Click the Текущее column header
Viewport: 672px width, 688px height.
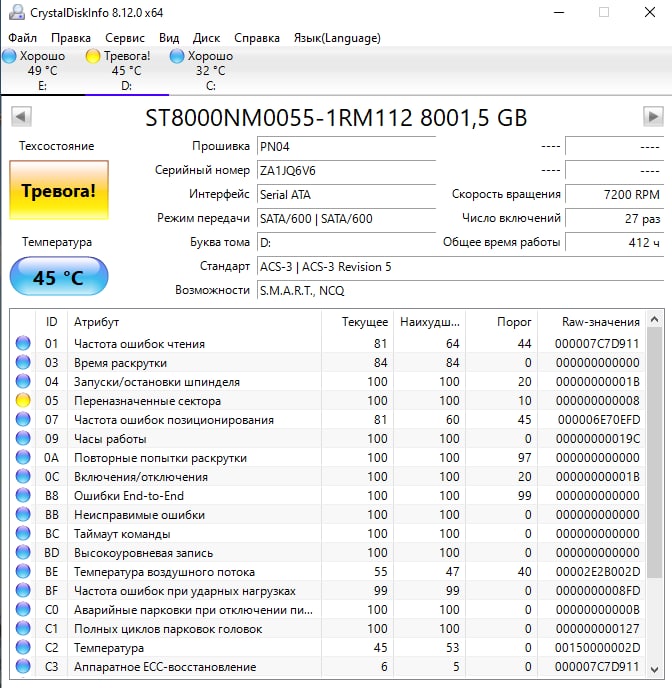click(x=357, y=322)
